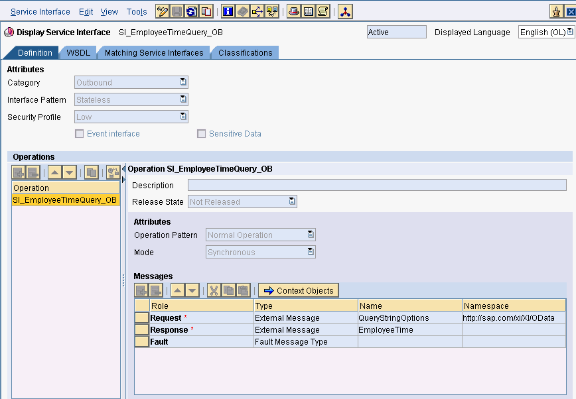Switch to the WSDL tab

[78, 53]
